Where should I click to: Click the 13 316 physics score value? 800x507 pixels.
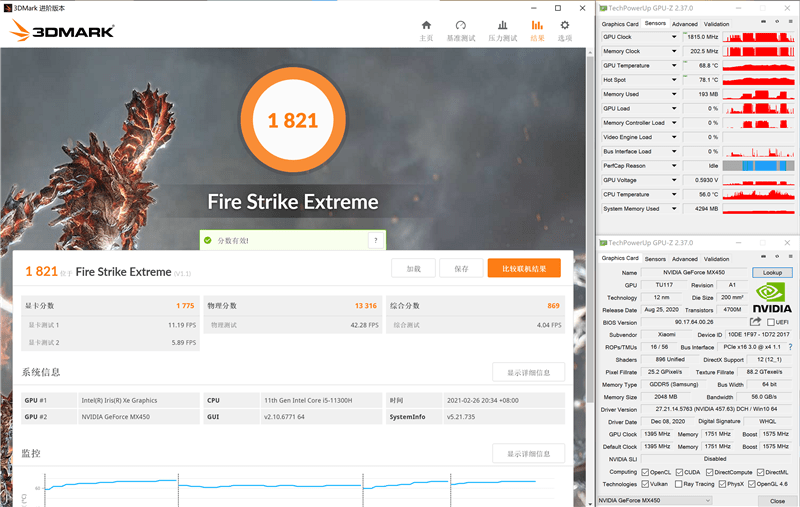tap(366, 306)
